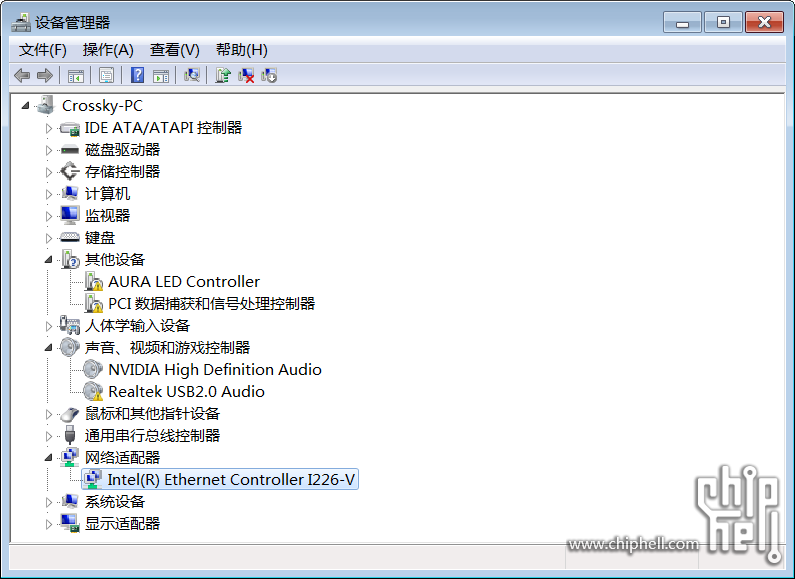Expand the IDE ATA/ATAPI 控制器 node
This screenshot has height=579, width=795.
pos(49,128)
